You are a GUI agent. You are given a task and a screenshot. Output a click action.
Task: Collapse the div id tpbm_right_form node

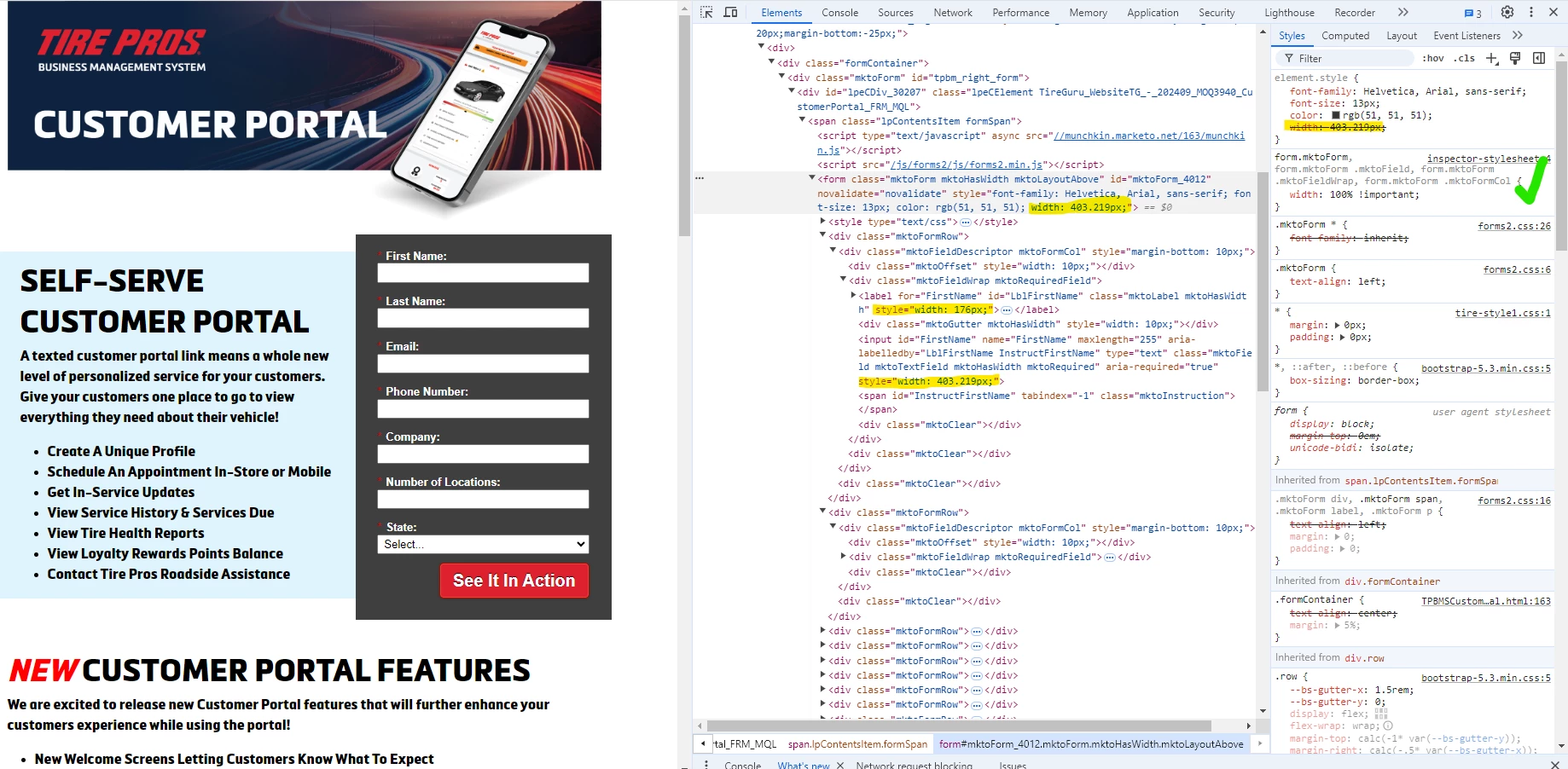[781, 77]
